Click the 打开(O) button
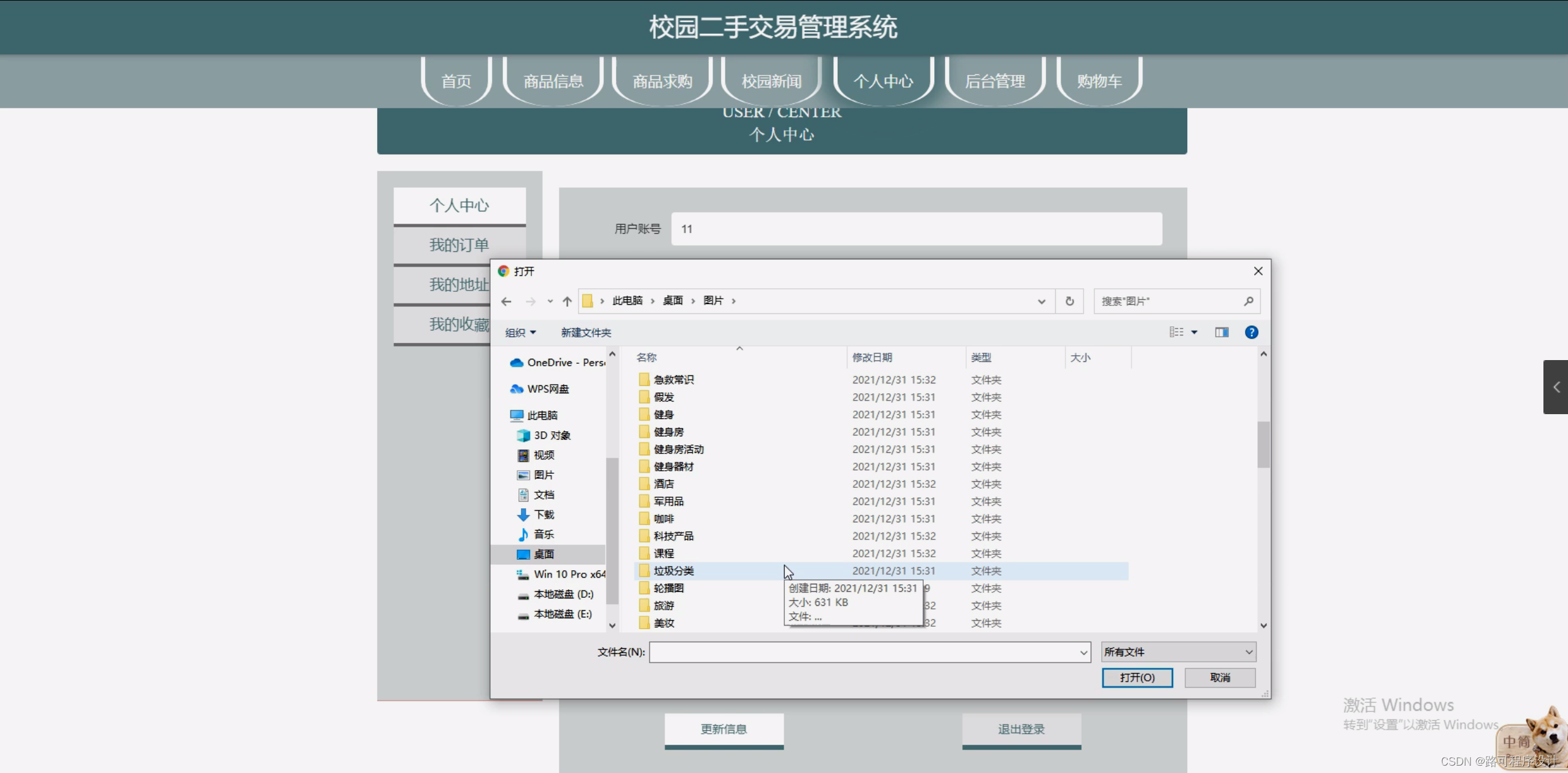Image resolution: width=1568 pixels, height=773 pixels. 1137,677
